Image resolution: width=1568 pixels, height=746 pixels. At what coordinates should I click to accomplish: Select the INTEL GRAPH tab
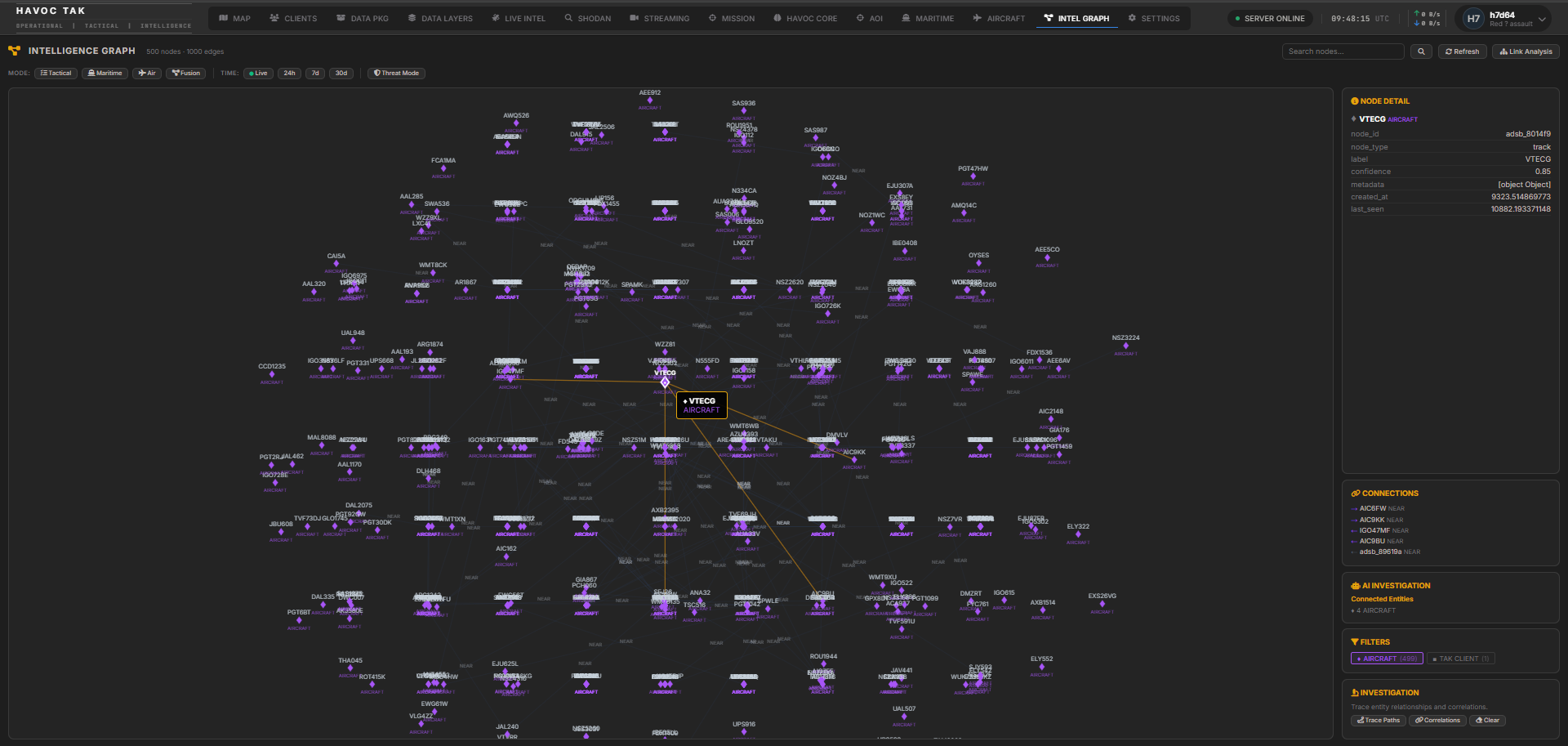[x=1076, y=18]
